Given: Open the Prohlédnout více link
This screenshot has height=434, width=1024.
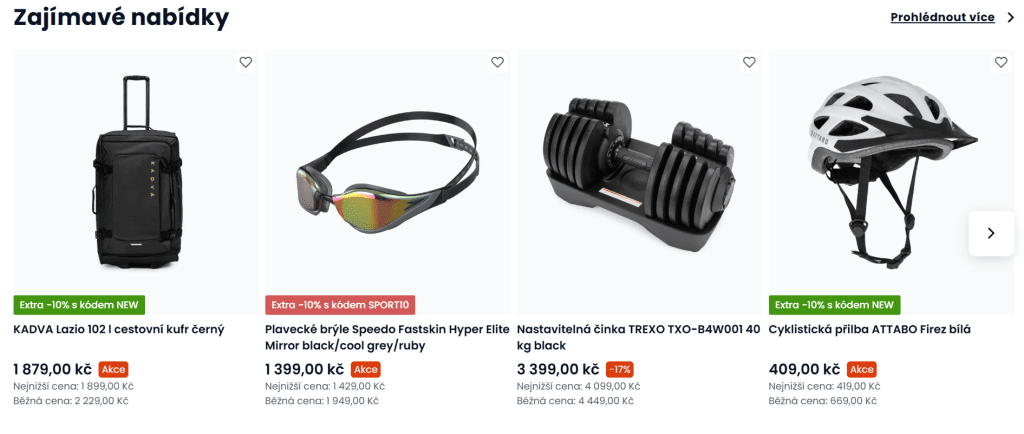Looking at the screenshot, I should click(942, 18).
